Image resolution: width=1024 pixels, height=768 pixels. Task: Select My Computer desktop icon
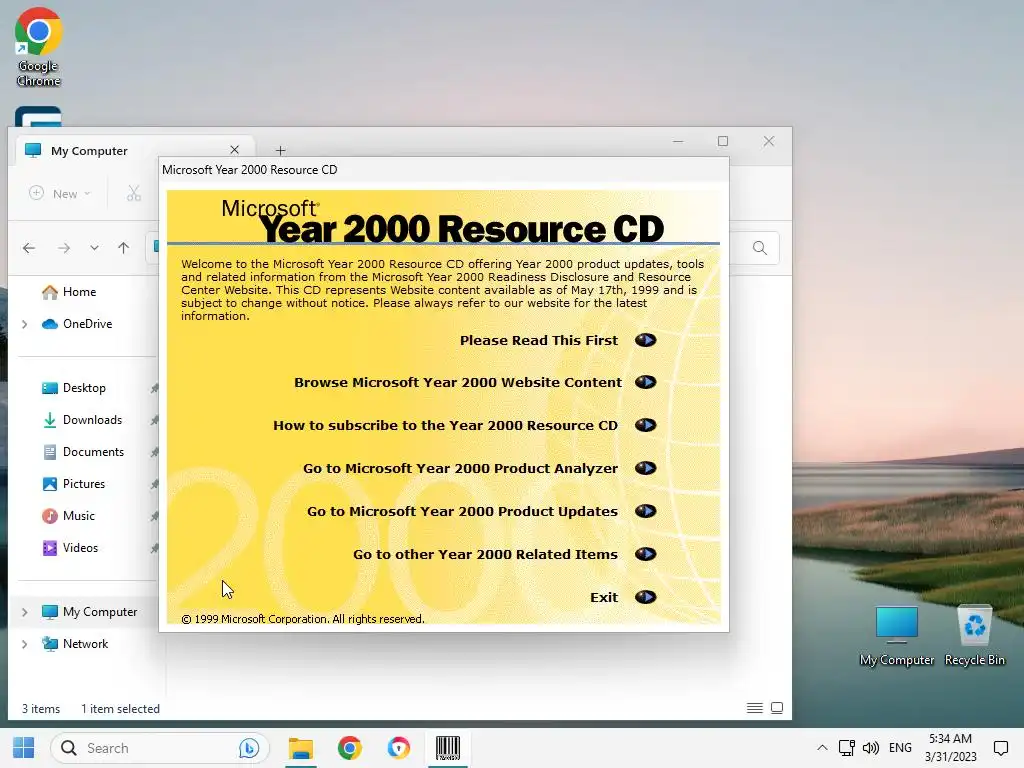coord(897,636)
